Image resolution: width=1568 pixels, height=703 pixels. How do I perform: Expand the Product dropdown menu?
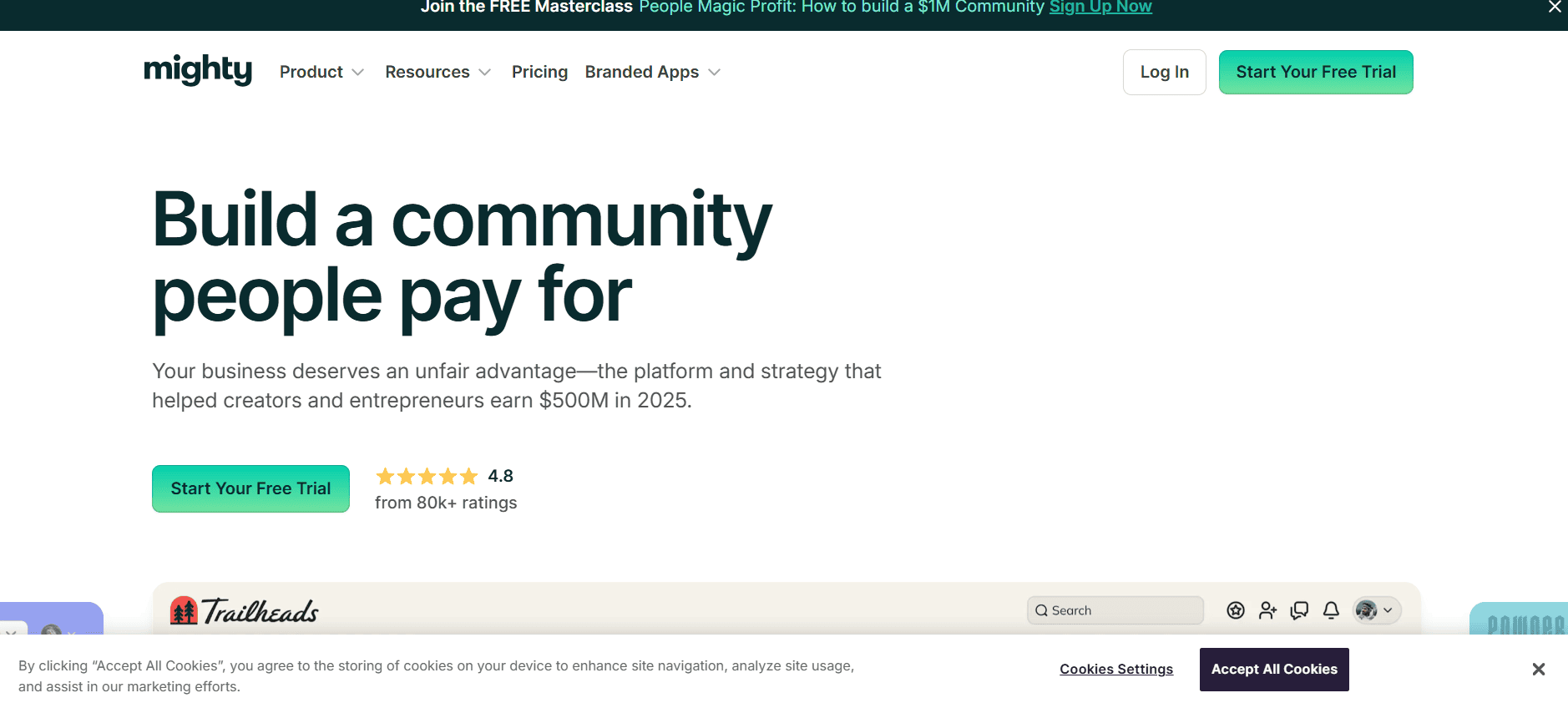click(x=321, y=72)
